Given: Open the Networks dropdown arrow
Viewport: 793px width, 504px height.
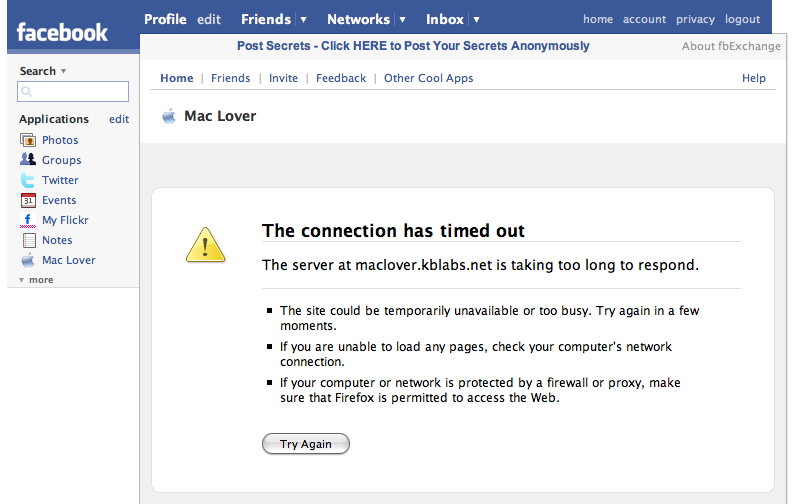Looking at the screenshot, I should pos(402,19).
